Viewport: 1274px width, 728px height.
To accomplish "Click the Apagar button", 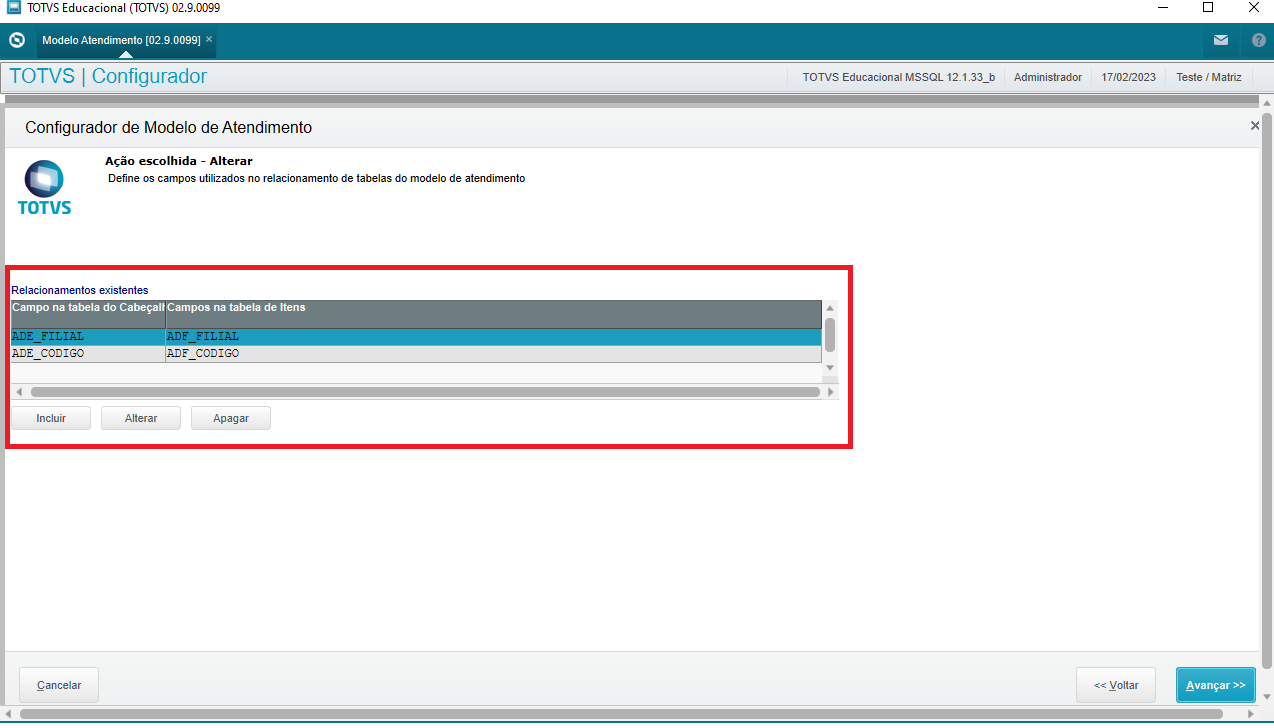I will [x=231, y=418].
